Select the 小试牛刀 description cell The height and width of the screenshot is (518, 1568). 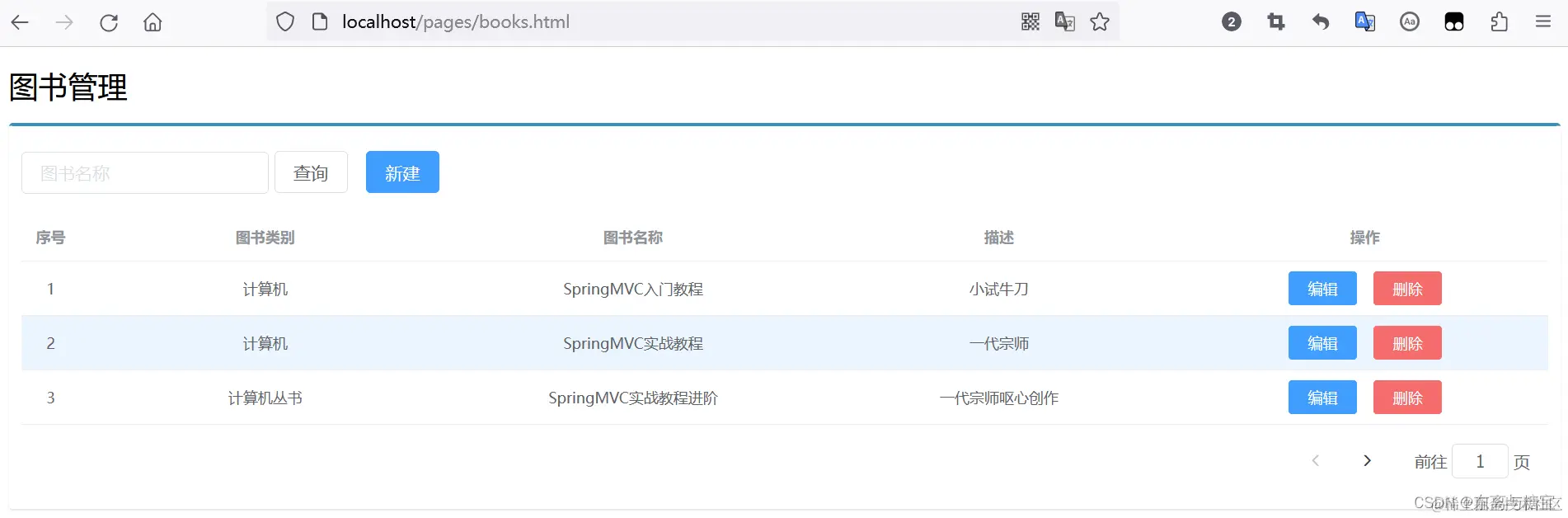point(999,289)
